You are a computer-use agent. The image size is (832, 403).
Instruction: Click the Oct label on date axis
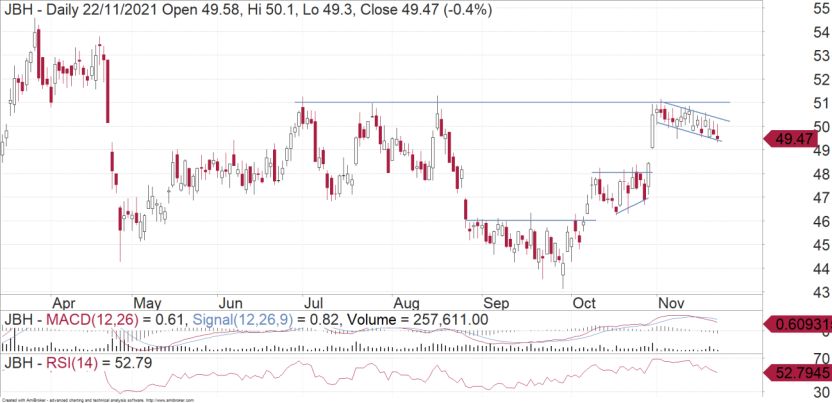(585, 304)
